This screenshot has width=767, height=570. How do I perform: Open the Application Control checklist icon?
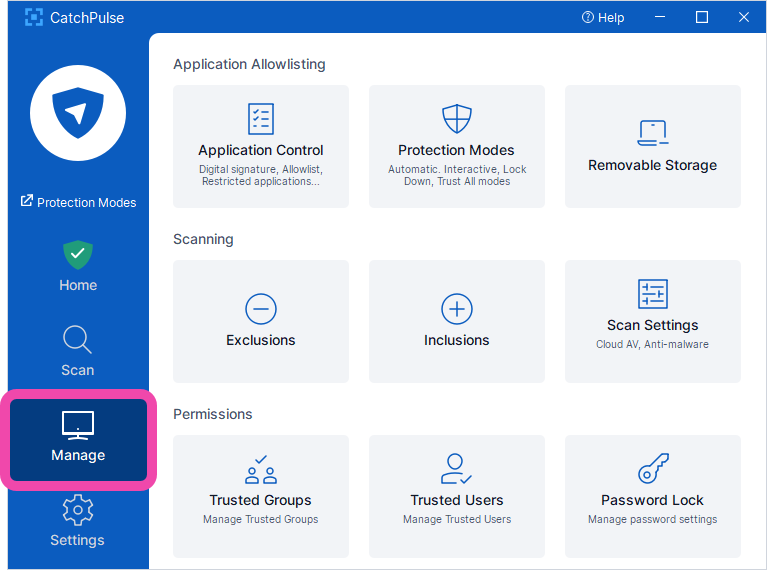[x=260, y=119]
